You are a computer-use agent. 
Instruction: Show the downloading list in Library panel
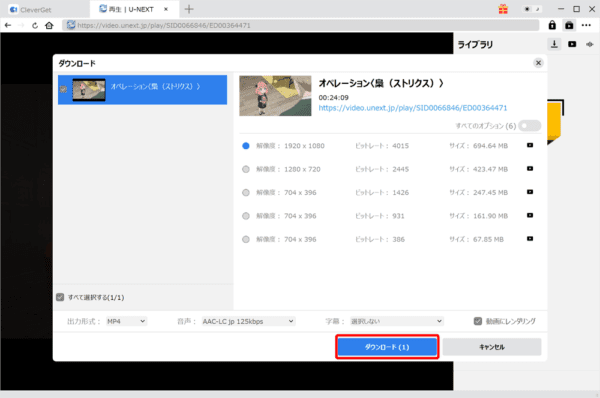point(554,44)
